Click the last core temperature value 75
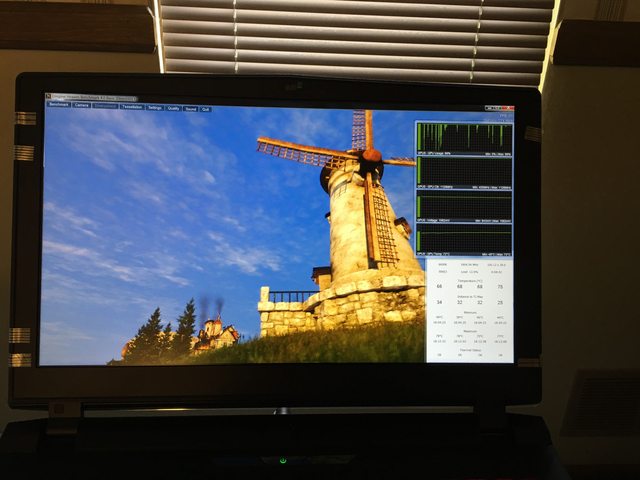Viewport: 640px width, 480px height. point(500,287)
